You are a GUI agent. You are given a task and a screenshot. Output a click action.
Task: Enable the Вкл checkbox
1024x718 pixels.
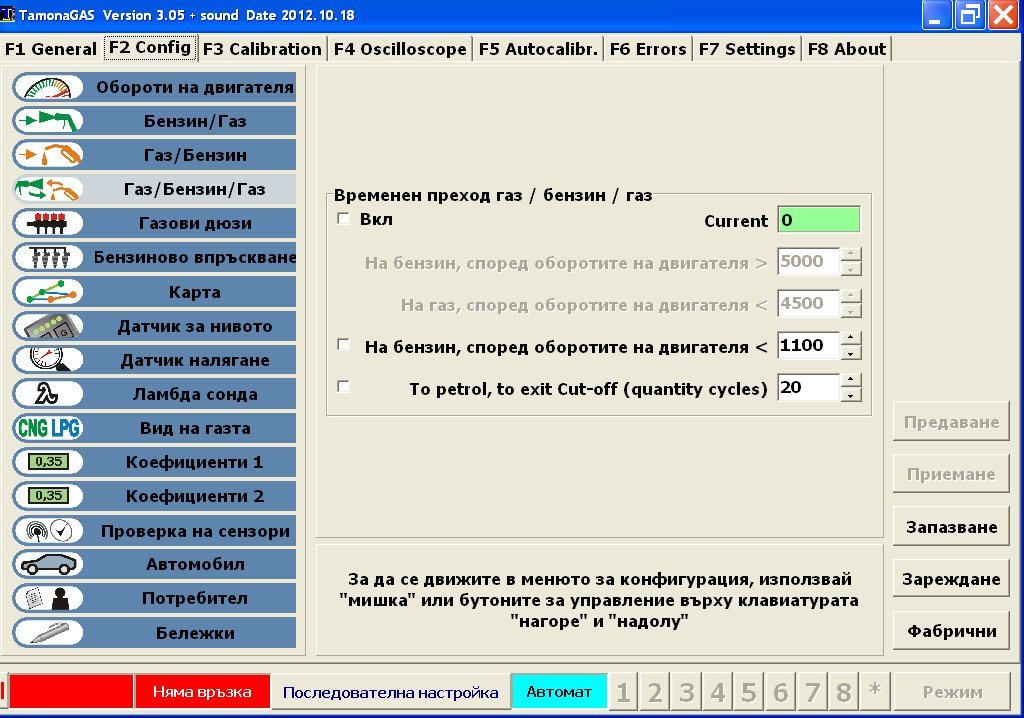coord(344,219)
